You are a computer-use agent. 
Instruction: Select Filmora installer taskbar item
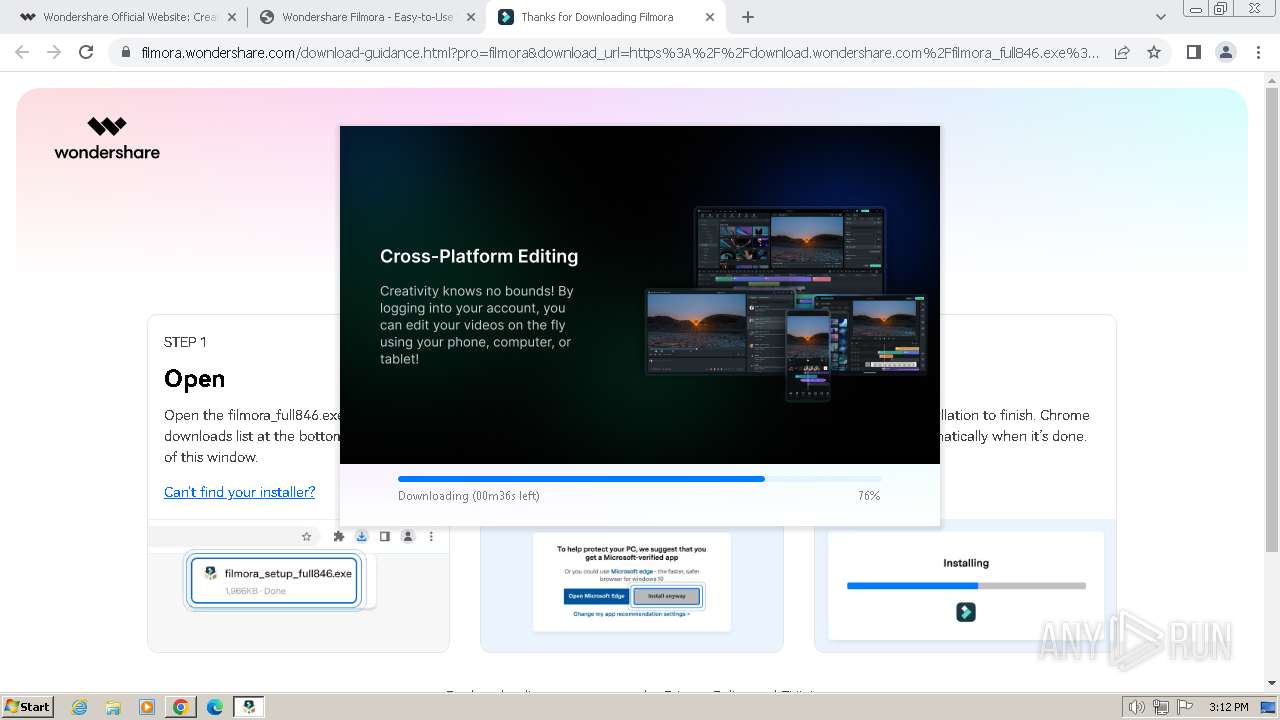point(249,707)
